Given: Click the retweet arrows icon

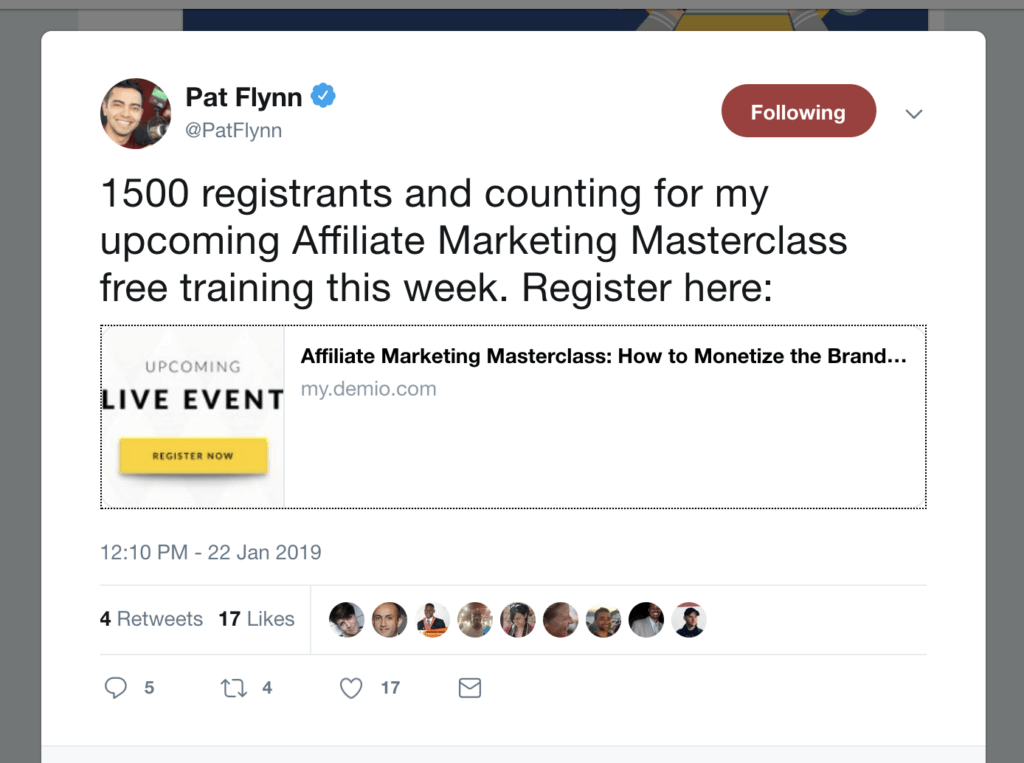Looking at the screenshot, I should click(x=233, y=688).
